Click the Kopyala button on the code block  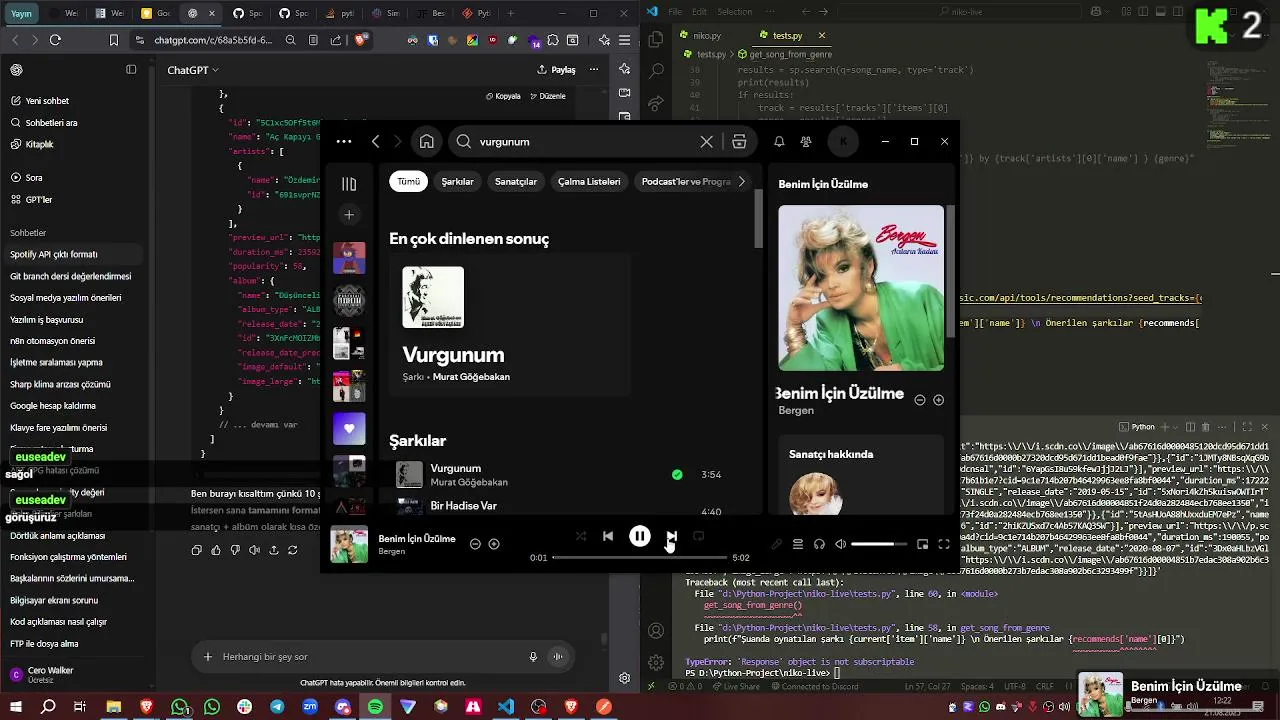tap(503, 96)
